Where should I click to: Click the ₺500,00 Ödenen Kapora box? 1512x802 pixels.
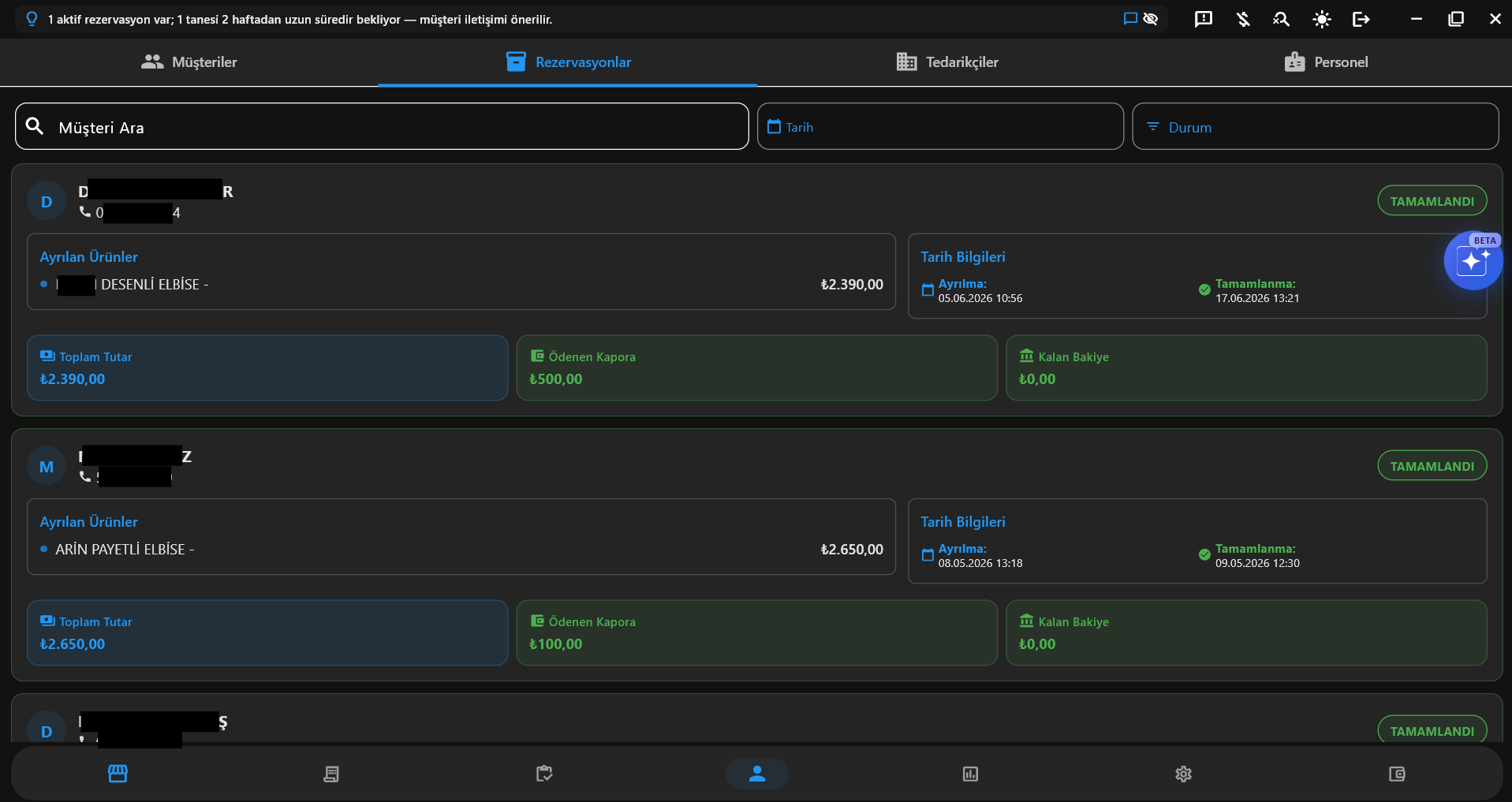point(757,367)
